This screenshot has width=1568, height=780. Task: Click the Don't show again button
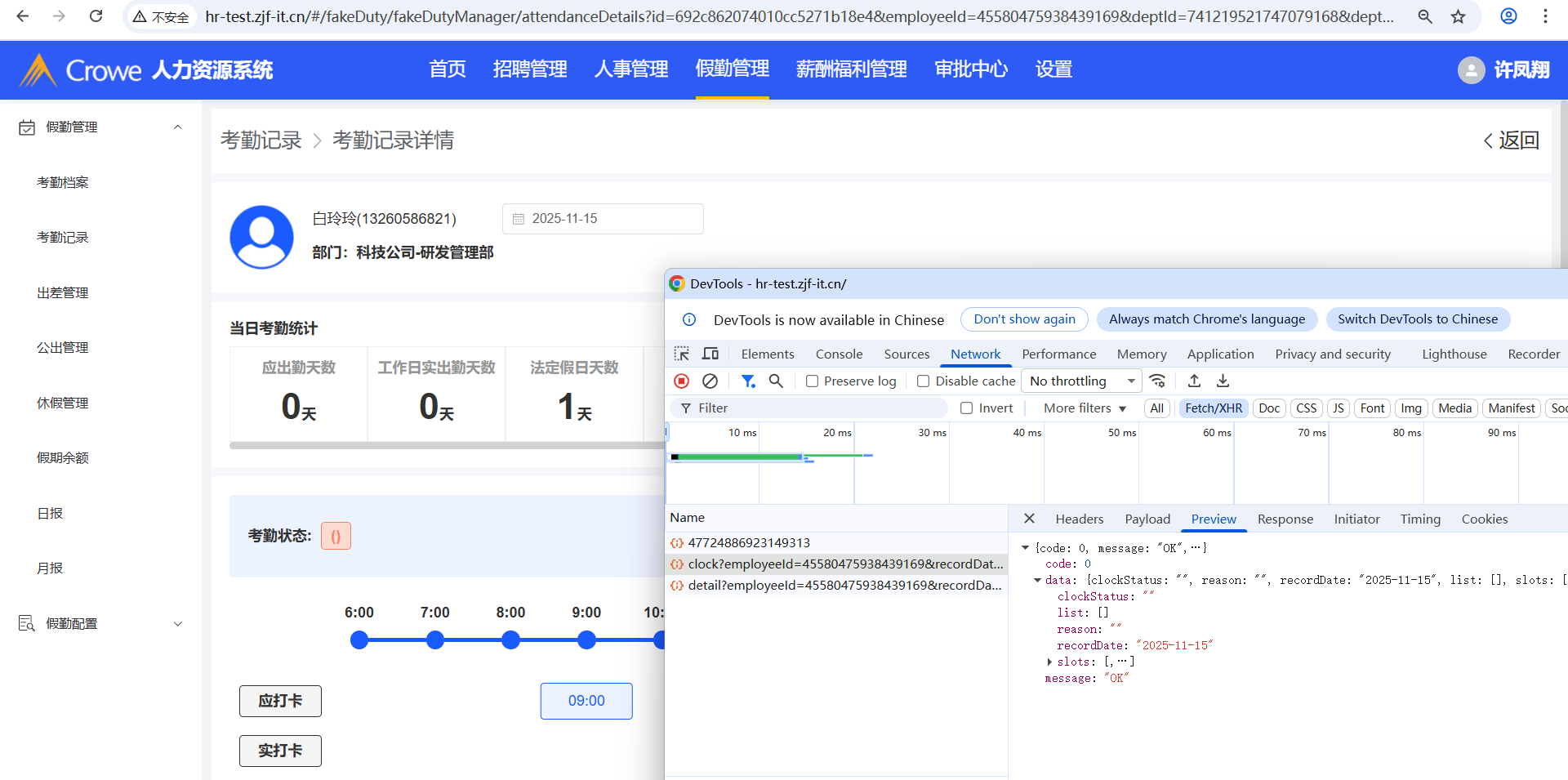pos(1024,319)
